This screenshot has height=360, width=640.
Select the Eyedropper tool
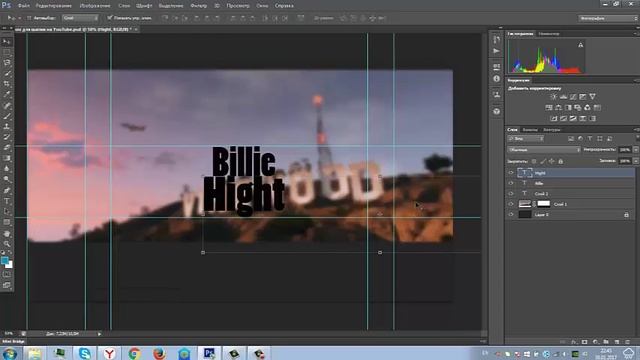pyautogui.click(x=7, y=95)
